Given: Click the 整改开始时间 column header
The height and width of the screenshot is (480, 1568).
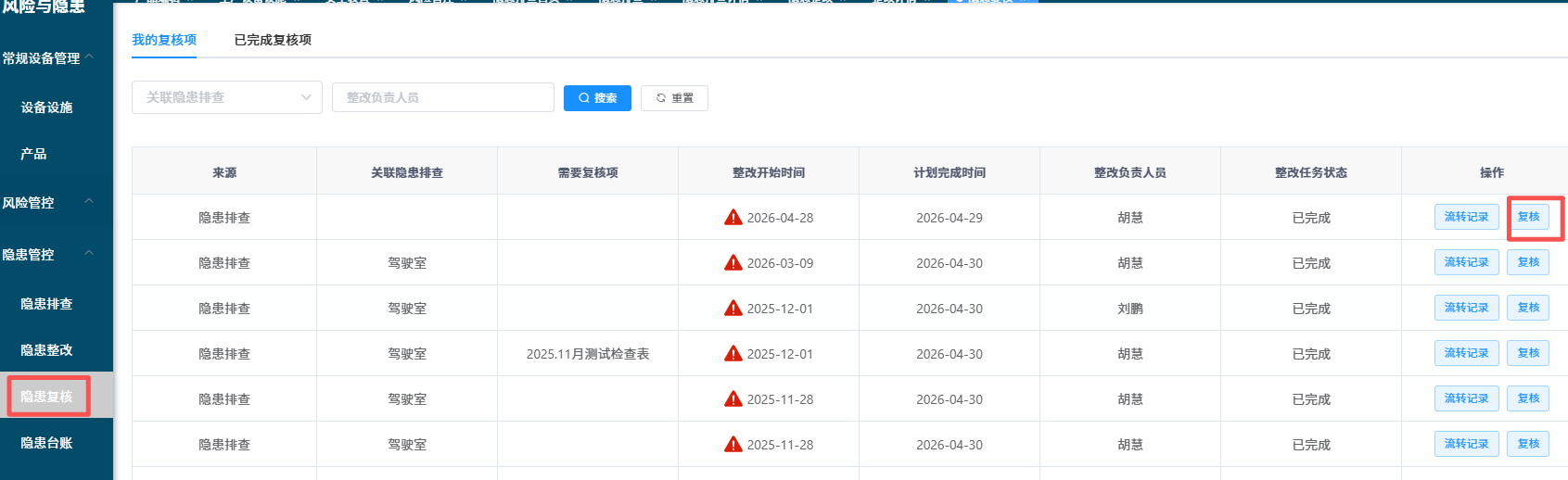Looking at the screenshot, I should (769, 172).
